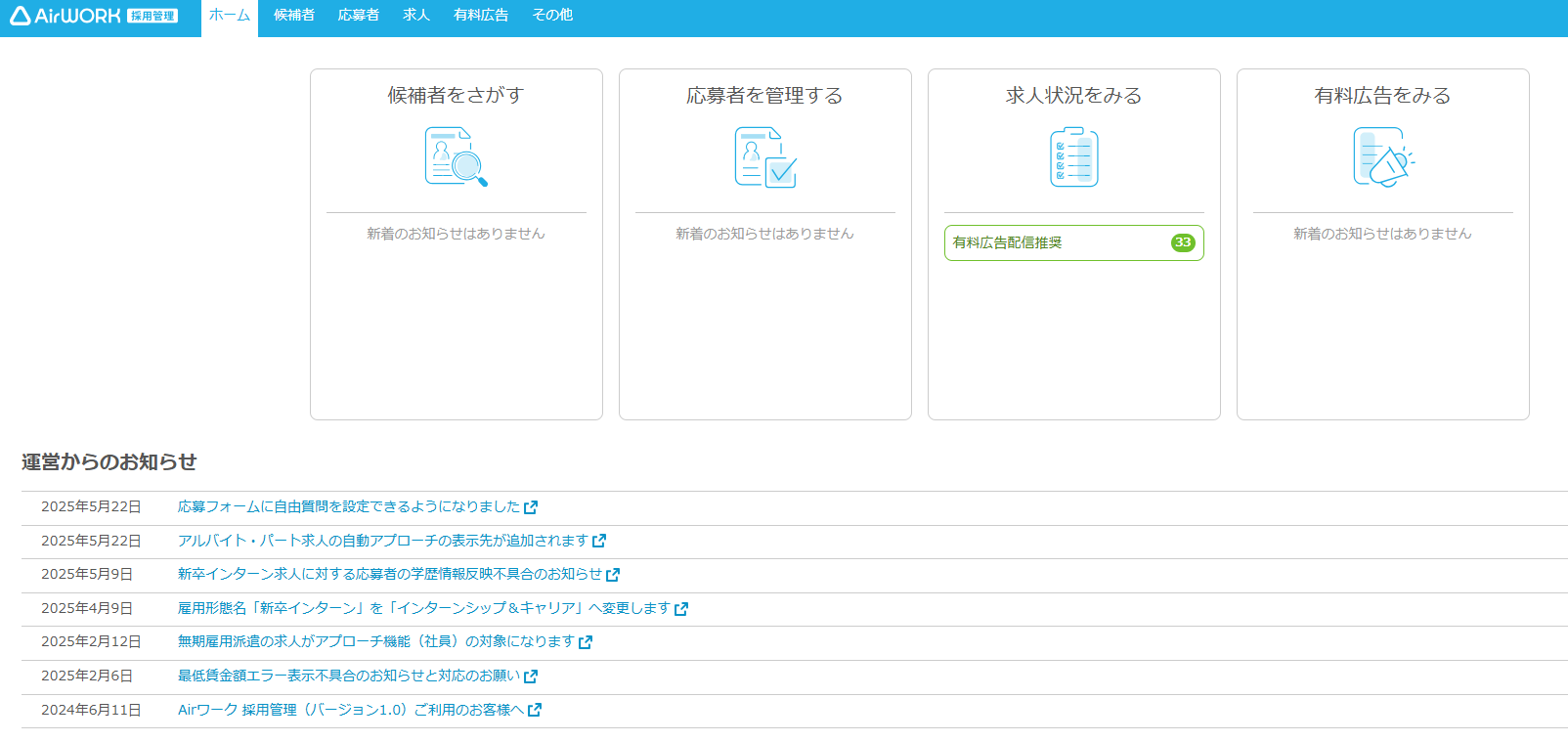Screen dimensions: 1568x742
Task: Click the applicant management checkmark document icon
Action: pyautogui.click(x=764, y=157)
